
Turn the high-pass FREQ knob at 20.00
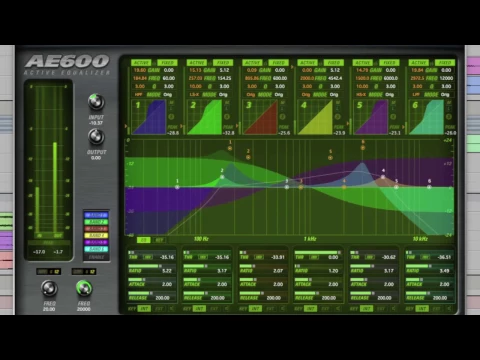coord(49,288)
